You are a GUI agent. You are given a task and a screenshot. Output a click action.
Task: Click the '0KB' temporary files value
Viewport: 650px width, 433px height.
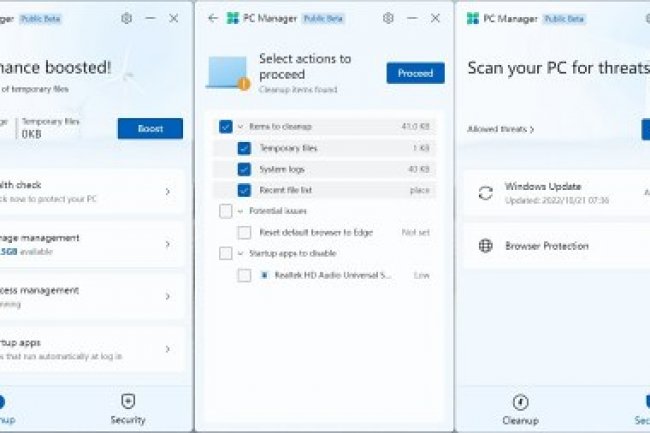pos(32,134)
